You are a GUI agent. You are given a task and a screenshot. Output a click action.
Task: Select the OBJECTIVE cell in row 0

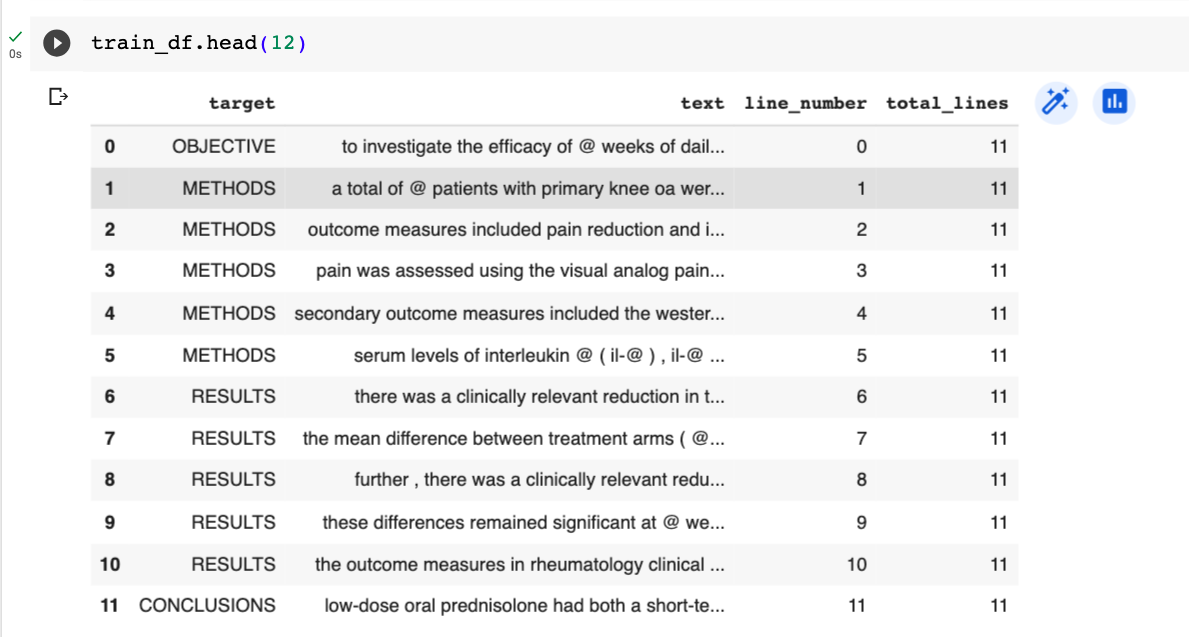coord(224,146)
